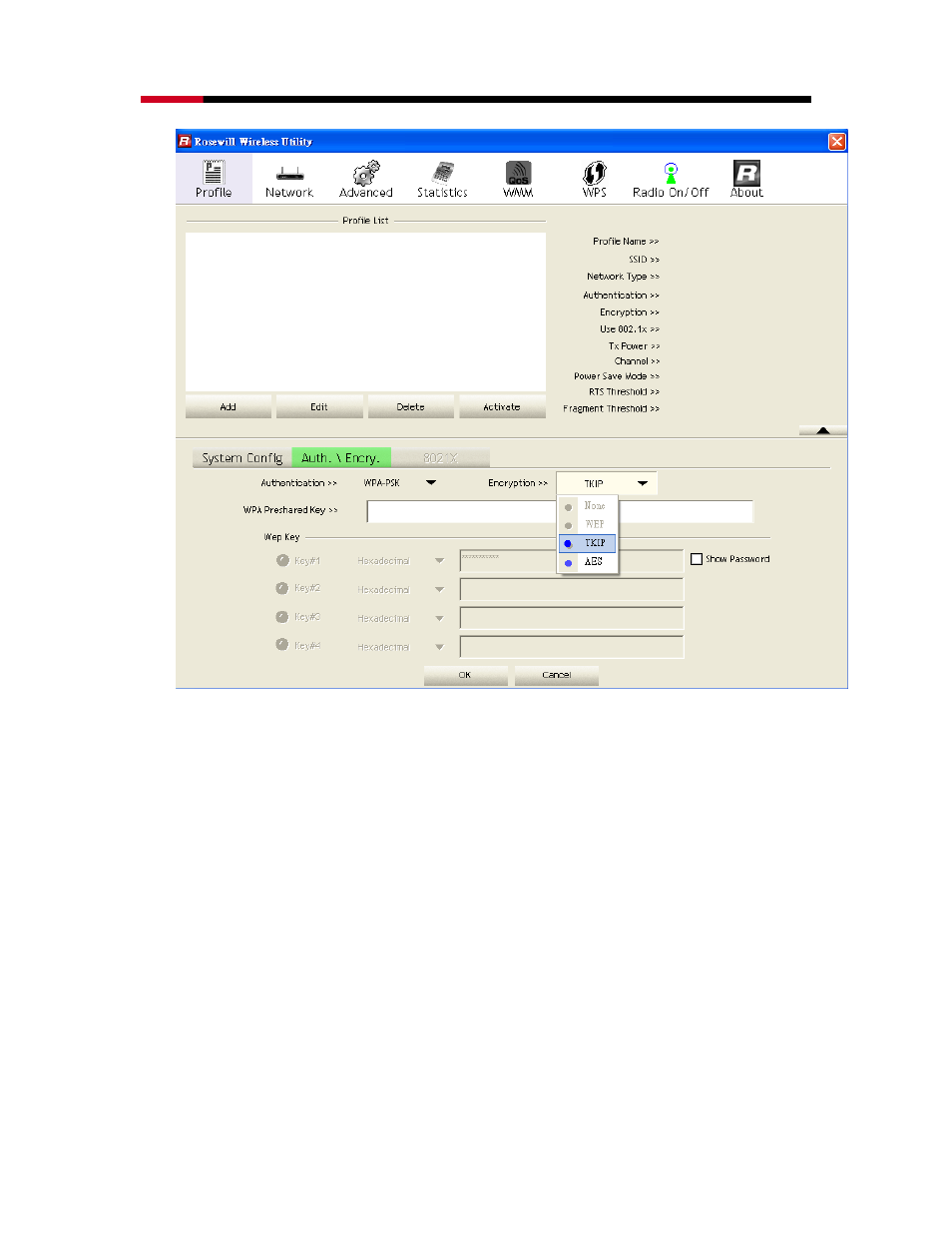Click the Key#4 value field

pyautogui.click(x=572, y=647)
